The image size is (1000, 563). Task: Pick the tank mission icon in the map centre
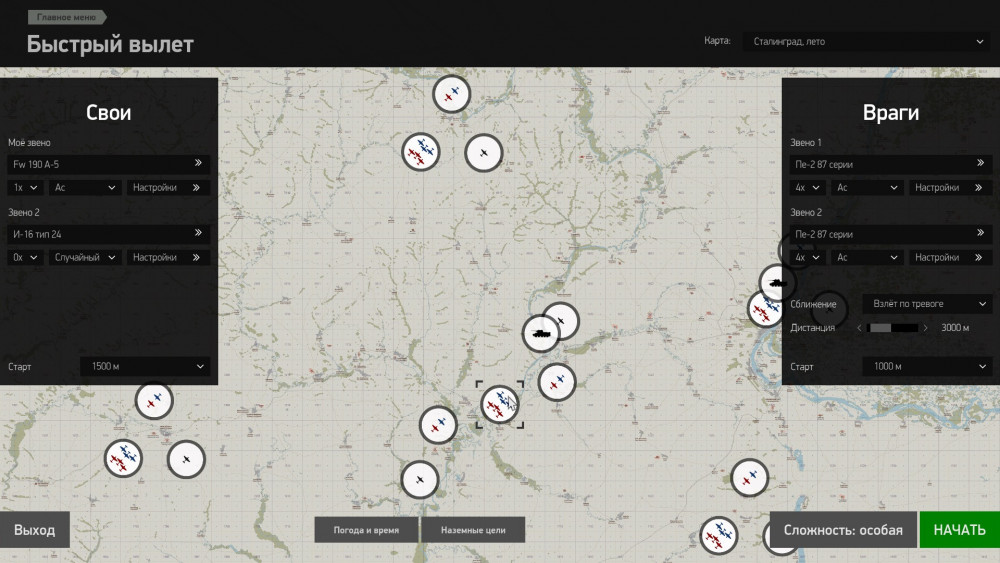click(x=541, y=333)
